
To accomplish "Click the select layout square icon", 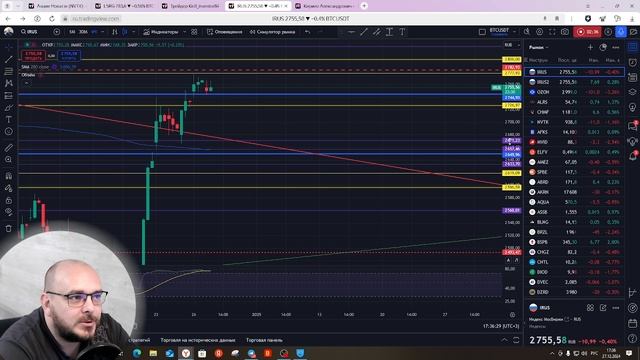I will [482, 32].
